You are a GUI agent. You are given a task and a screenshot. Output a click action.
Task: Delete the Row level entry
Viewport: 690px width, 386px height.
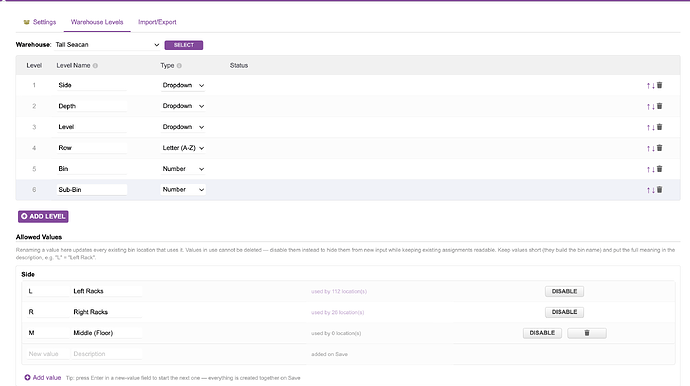tap(659, 148)
